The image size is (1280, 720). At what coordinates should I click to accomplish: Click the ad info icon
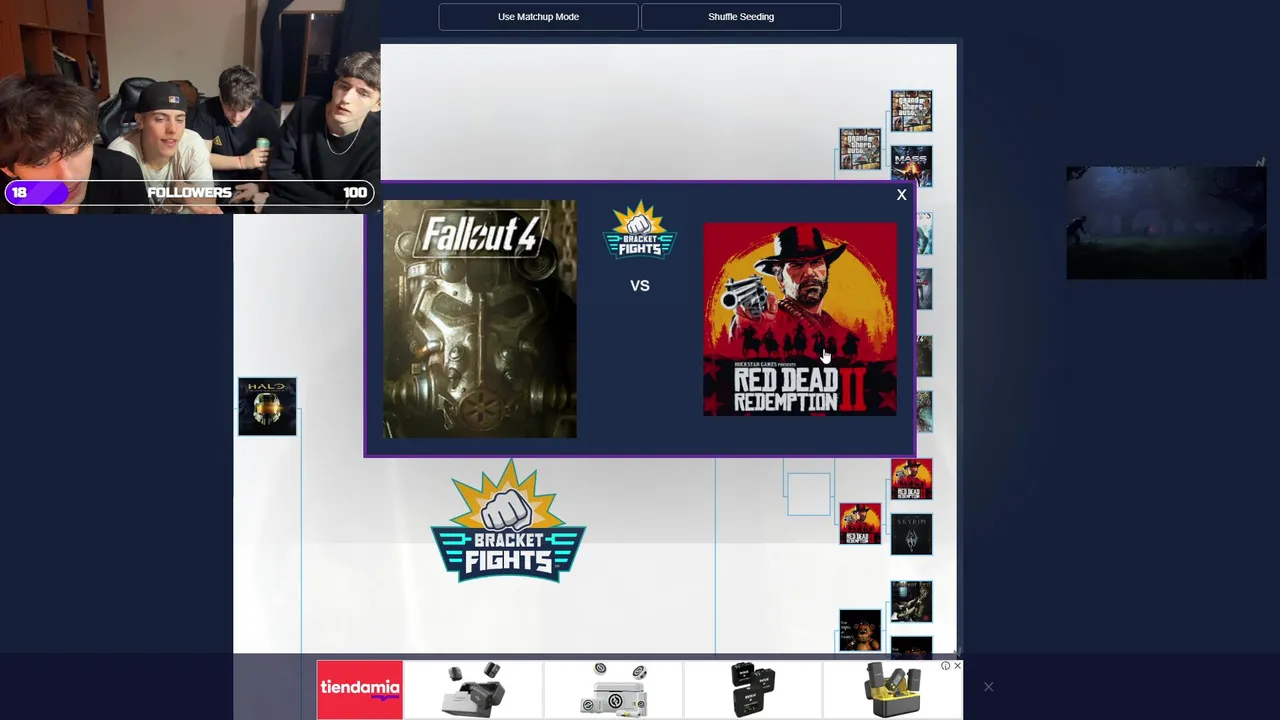[945, 666]
